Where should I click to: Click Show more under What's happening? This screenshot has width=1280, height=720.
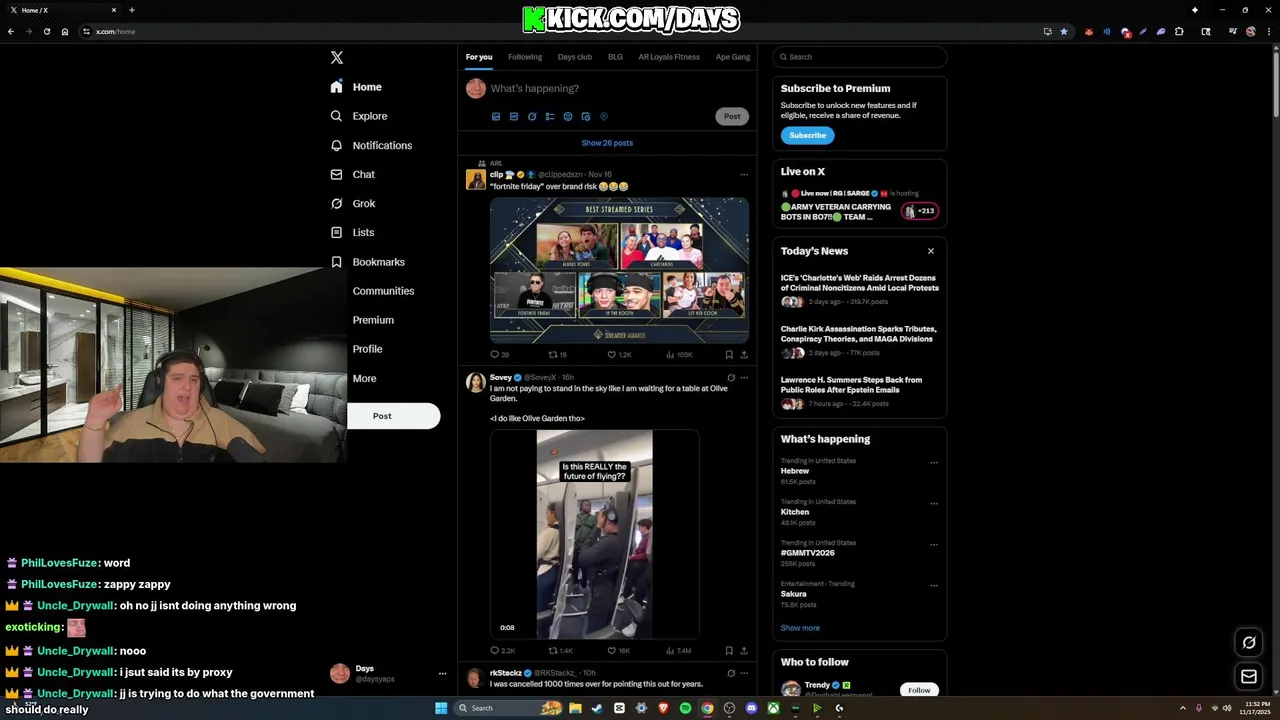[800, 628]
